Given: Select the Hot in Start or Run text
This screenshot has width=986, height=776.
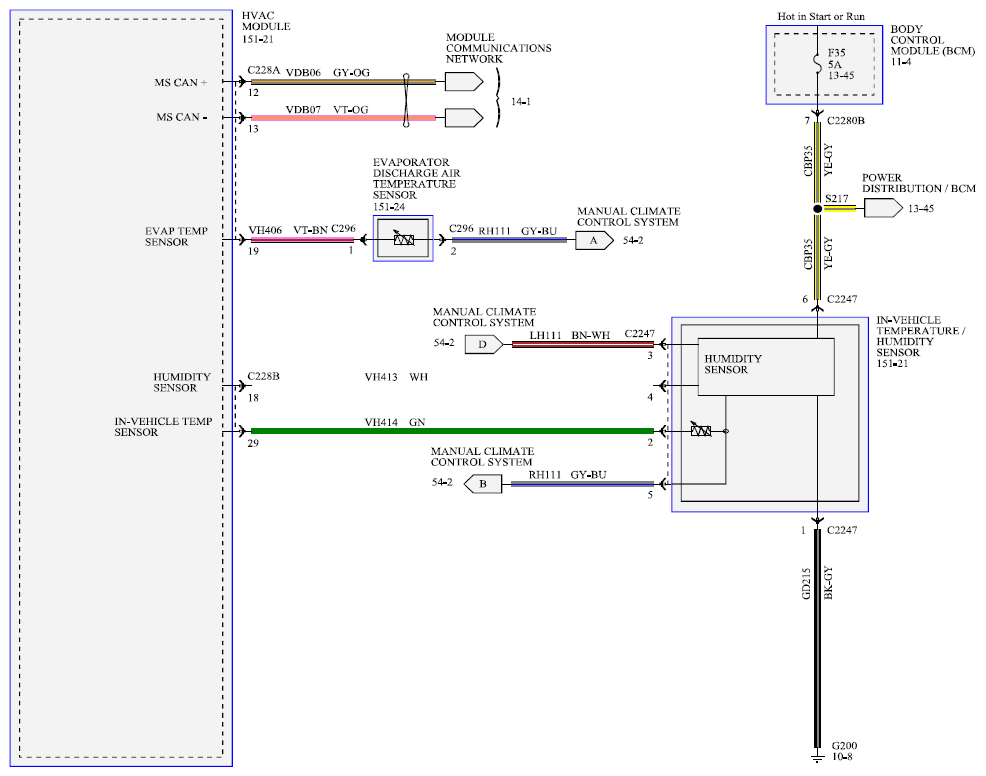Looking at the screenshot, I should coord(821,16).
